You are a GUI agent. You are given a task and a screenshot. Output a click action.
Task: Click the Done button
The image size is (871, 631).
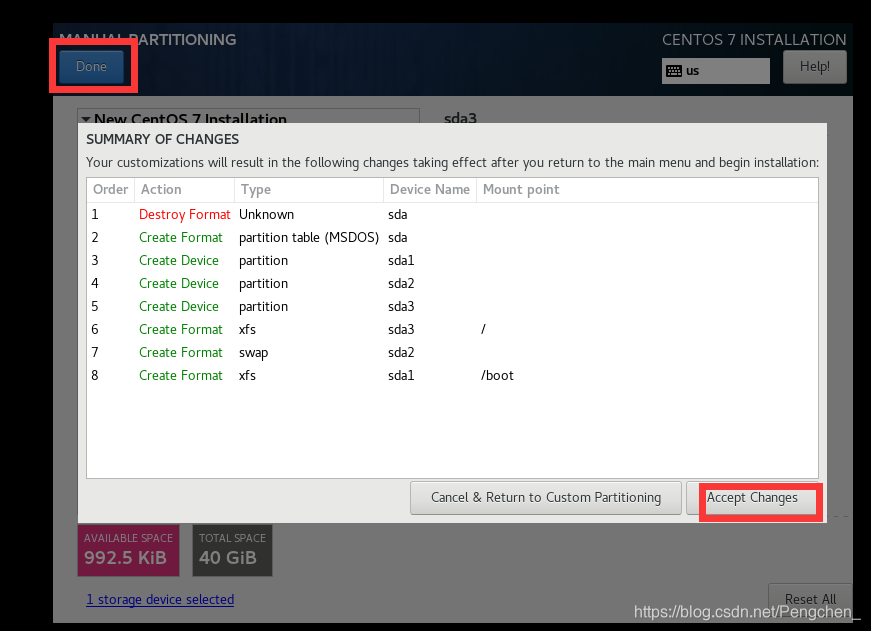pyautogui.click(x=91, y=67)
